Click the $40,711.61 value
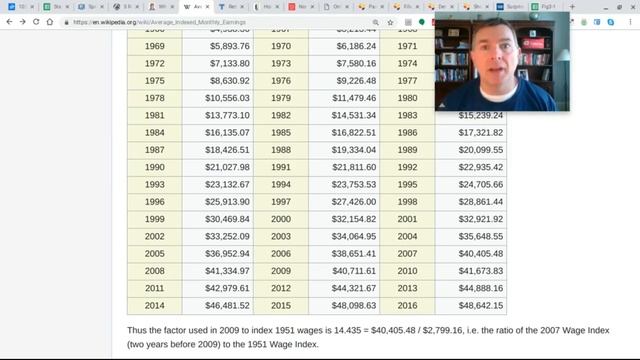 point(354,271)
